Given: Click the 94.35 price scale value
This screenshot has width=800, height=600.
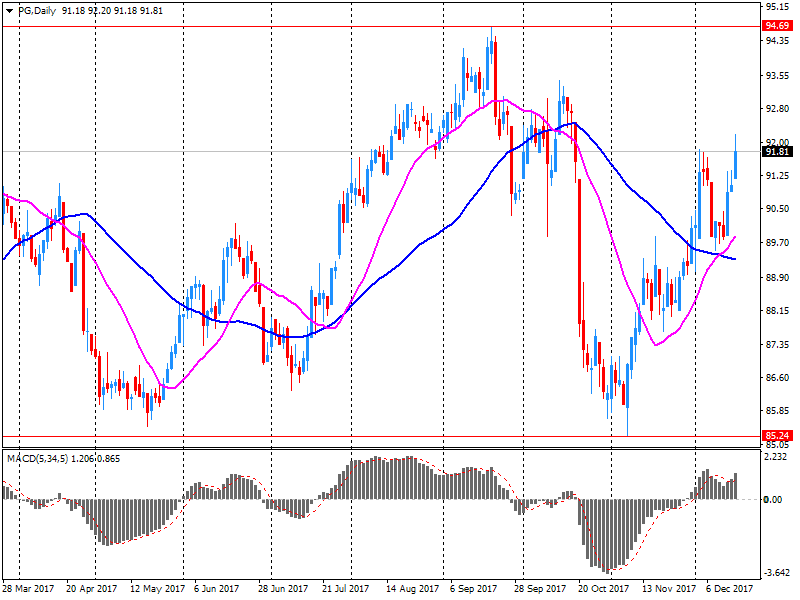Looking at the screenshot, I should click(777, 40).
